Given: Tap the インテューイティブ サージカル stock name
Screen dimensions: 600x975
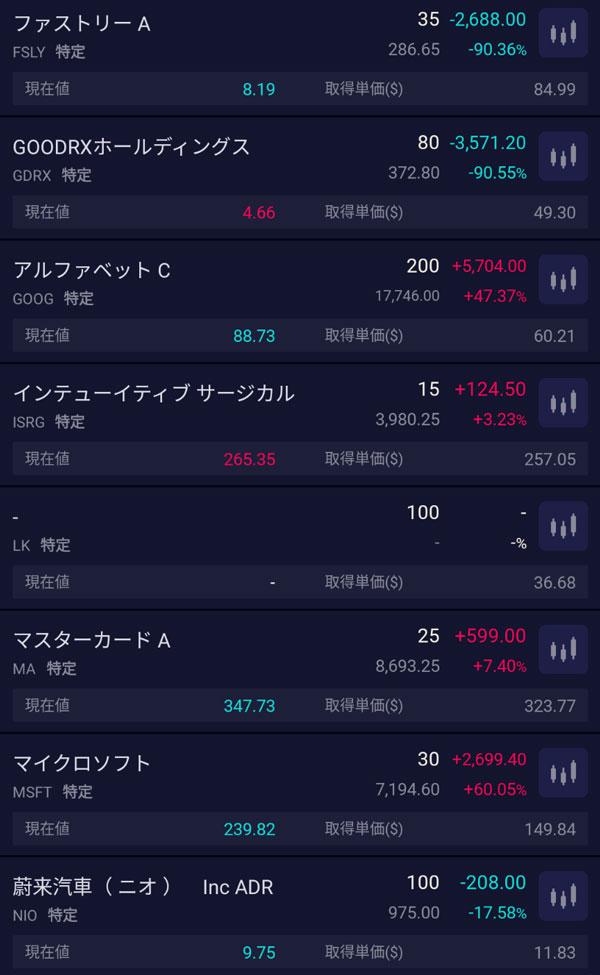Looking at the screenshot, I should 154,393.
